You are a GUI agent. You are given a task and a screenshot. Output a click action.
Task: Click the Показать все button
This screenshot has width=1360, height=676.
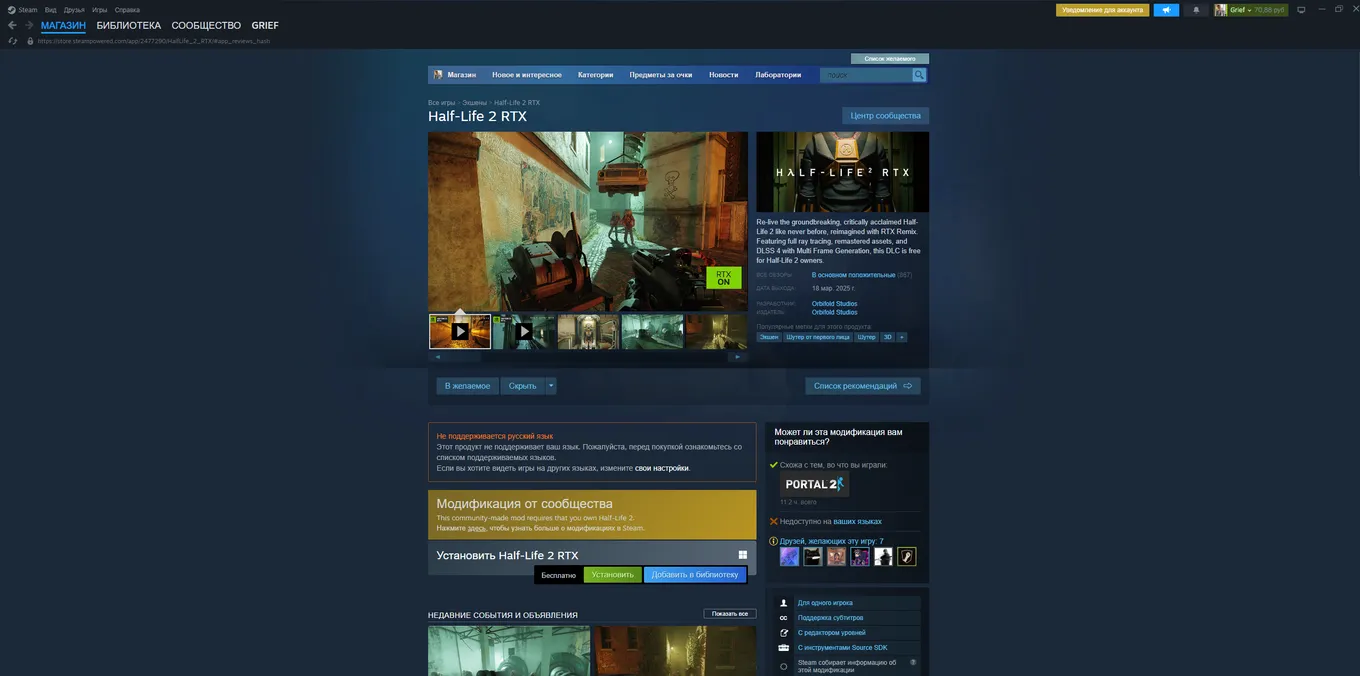(730, 614)
